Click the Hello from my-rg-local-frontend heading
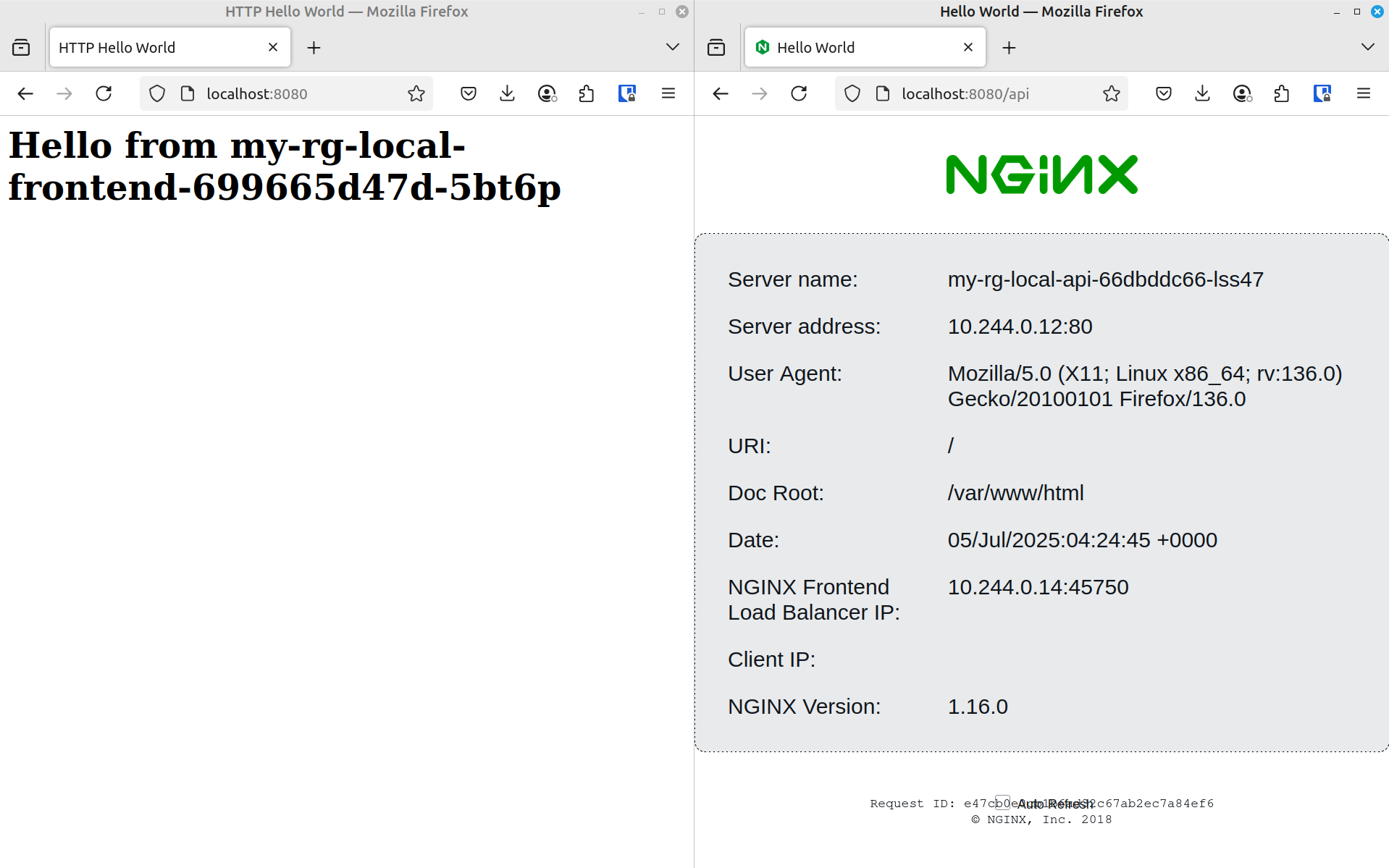The width and height of the screenshot is (1389, 868). pyautogui.click(x=285, y=166)
